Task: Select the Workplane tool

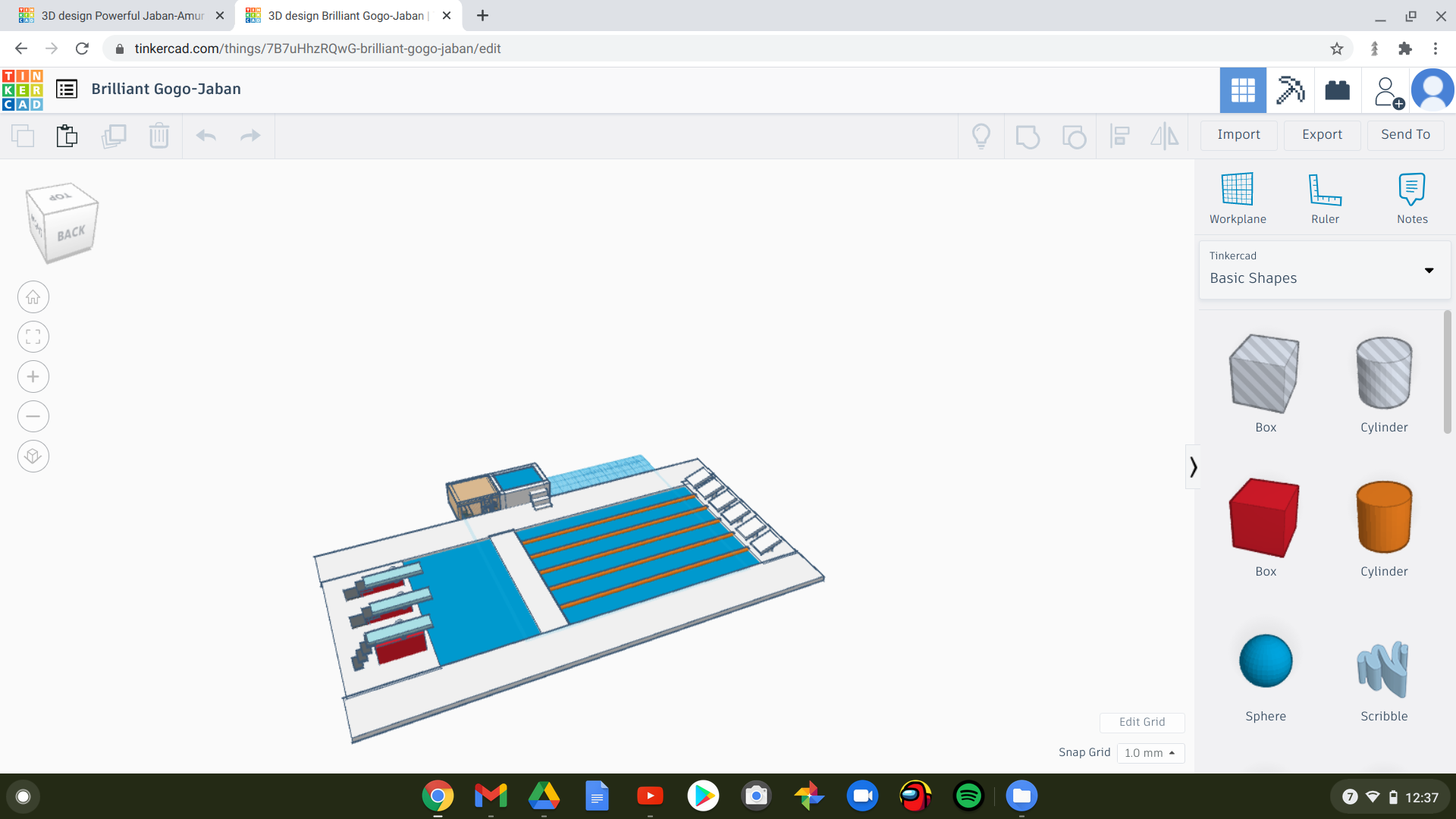Action: coord(1238,199)
